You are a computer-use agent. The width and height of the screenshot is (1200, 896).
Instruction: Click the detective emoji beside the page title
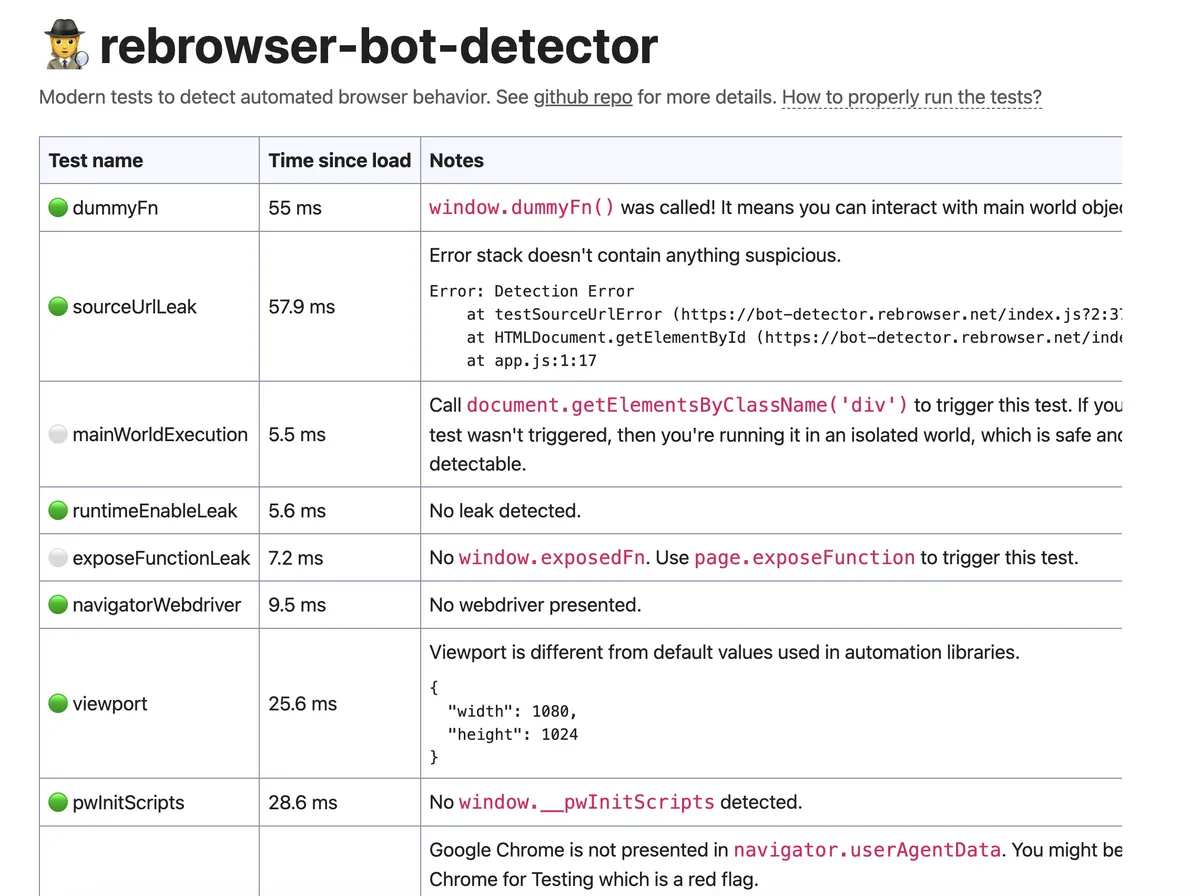(66, 46)
